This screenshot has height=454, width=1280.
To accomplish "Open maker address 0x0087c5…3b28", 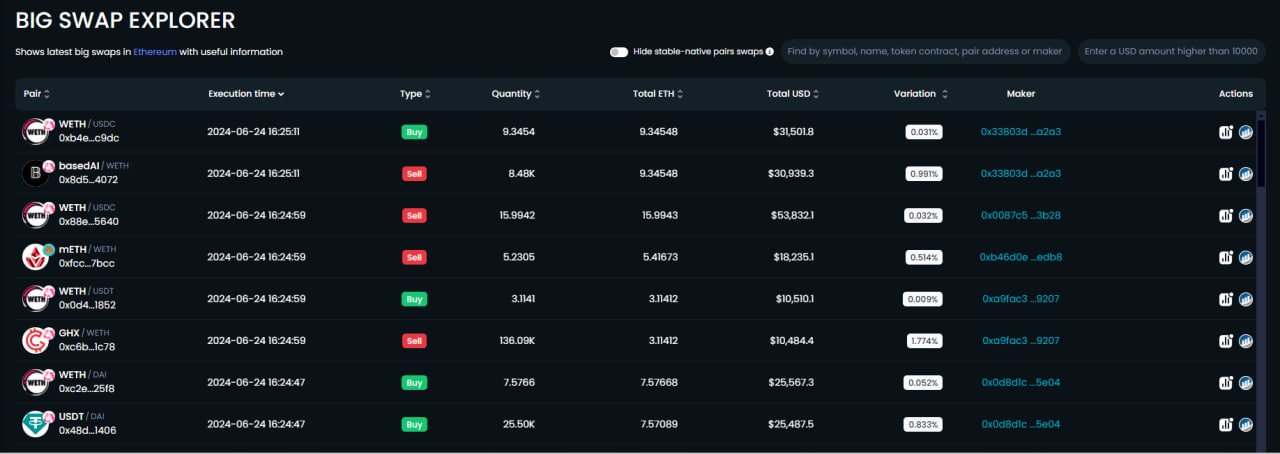I will (x=1020, y=215).
